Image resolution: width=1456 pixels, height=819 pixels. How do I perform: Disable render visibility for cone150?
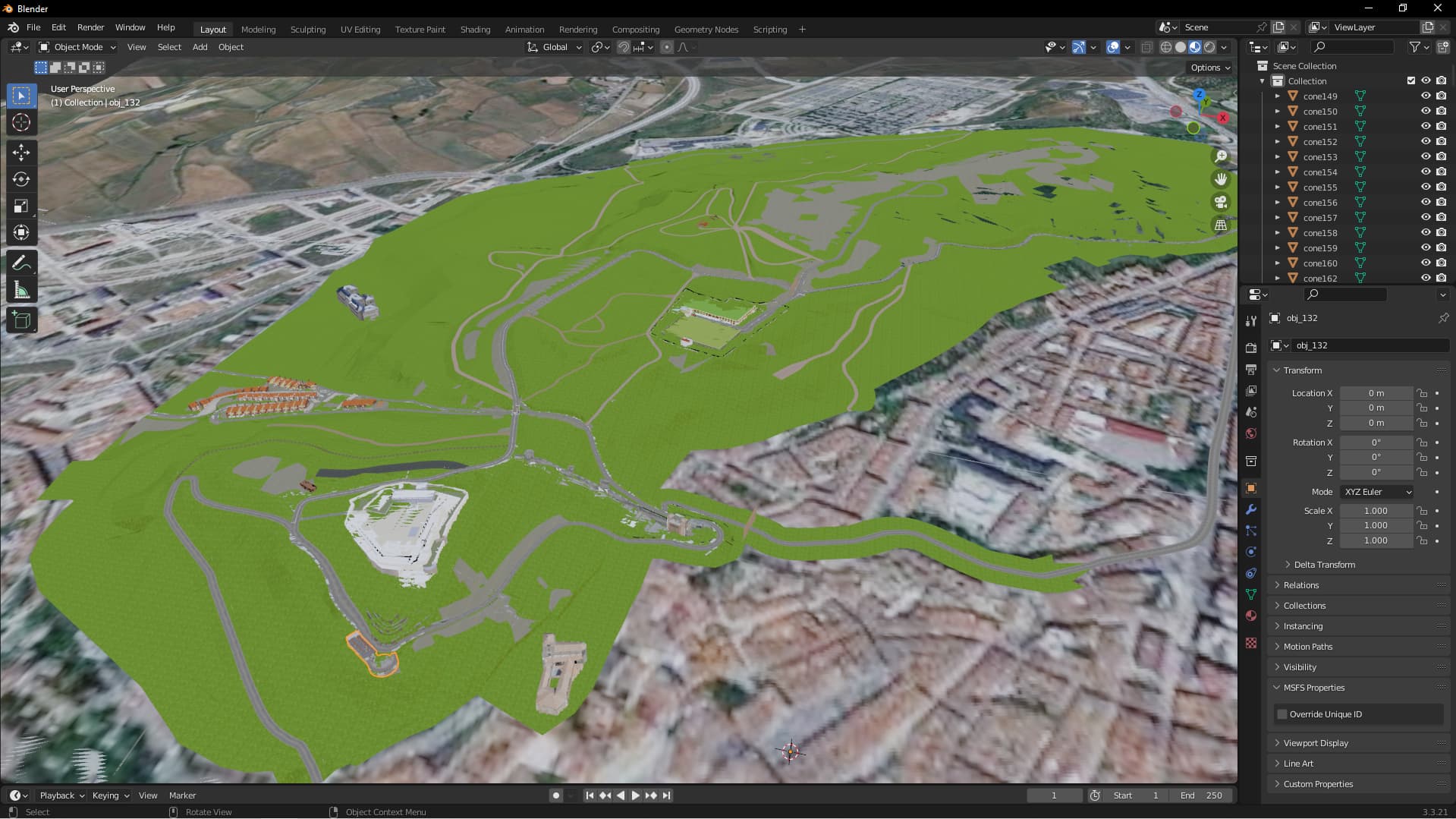1440,111
